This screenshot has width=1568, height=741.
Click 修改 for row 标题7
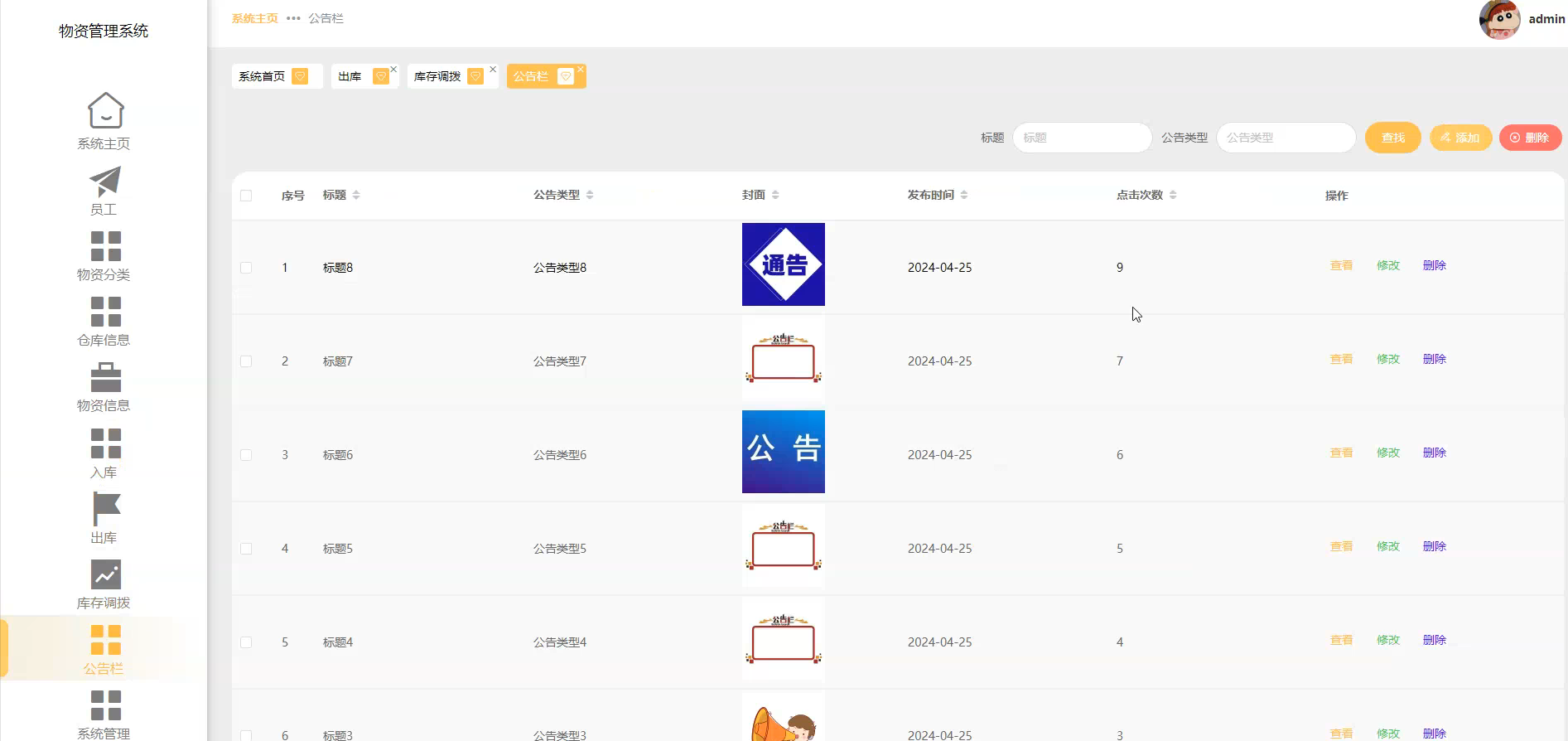click(x=1388, y=359)
